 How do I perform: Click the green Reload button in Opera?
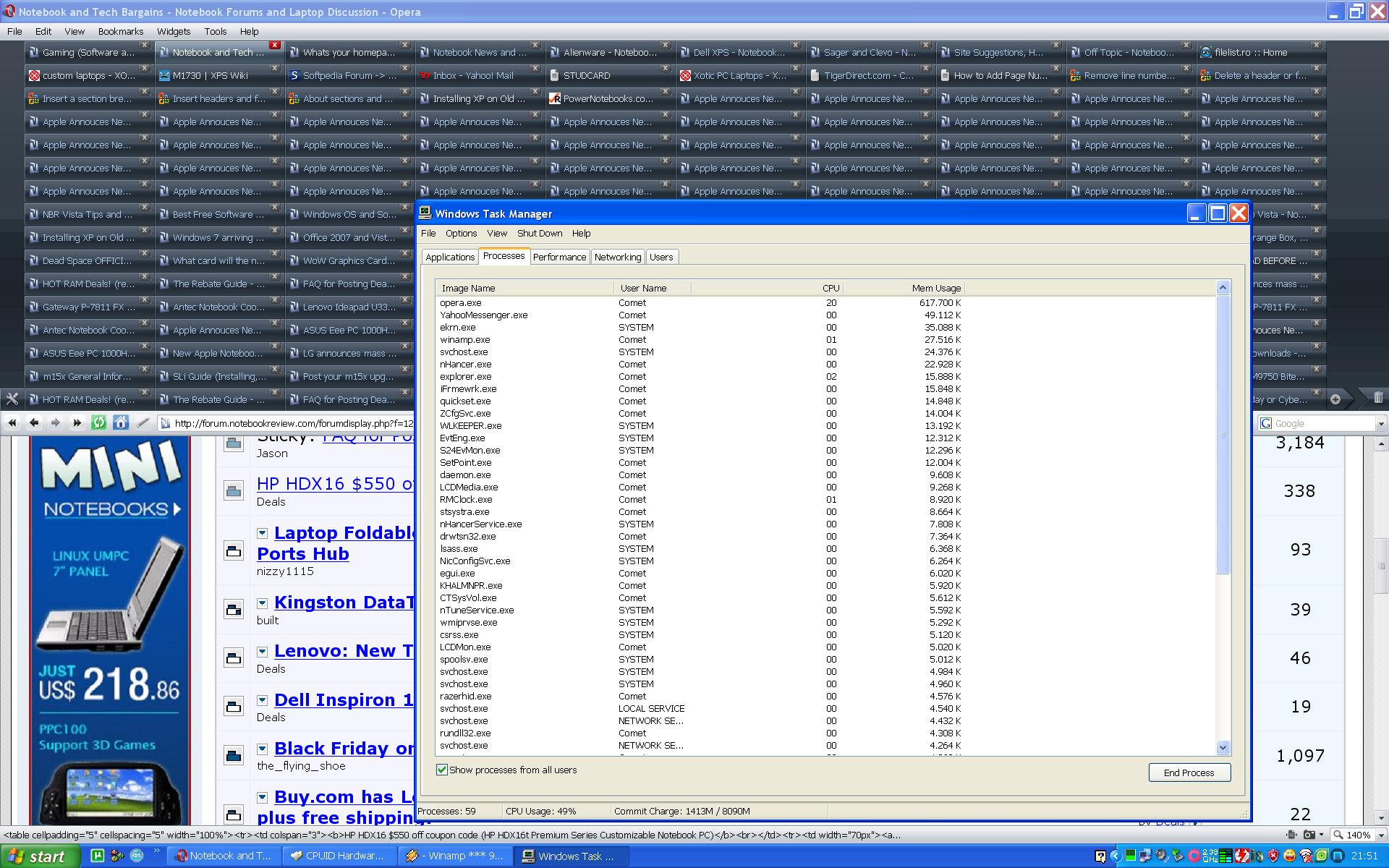(98, 423)
